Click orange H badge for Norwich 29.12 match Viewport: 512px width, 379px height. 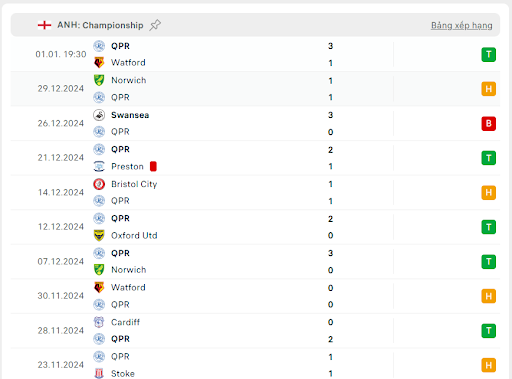coord(489,89)
